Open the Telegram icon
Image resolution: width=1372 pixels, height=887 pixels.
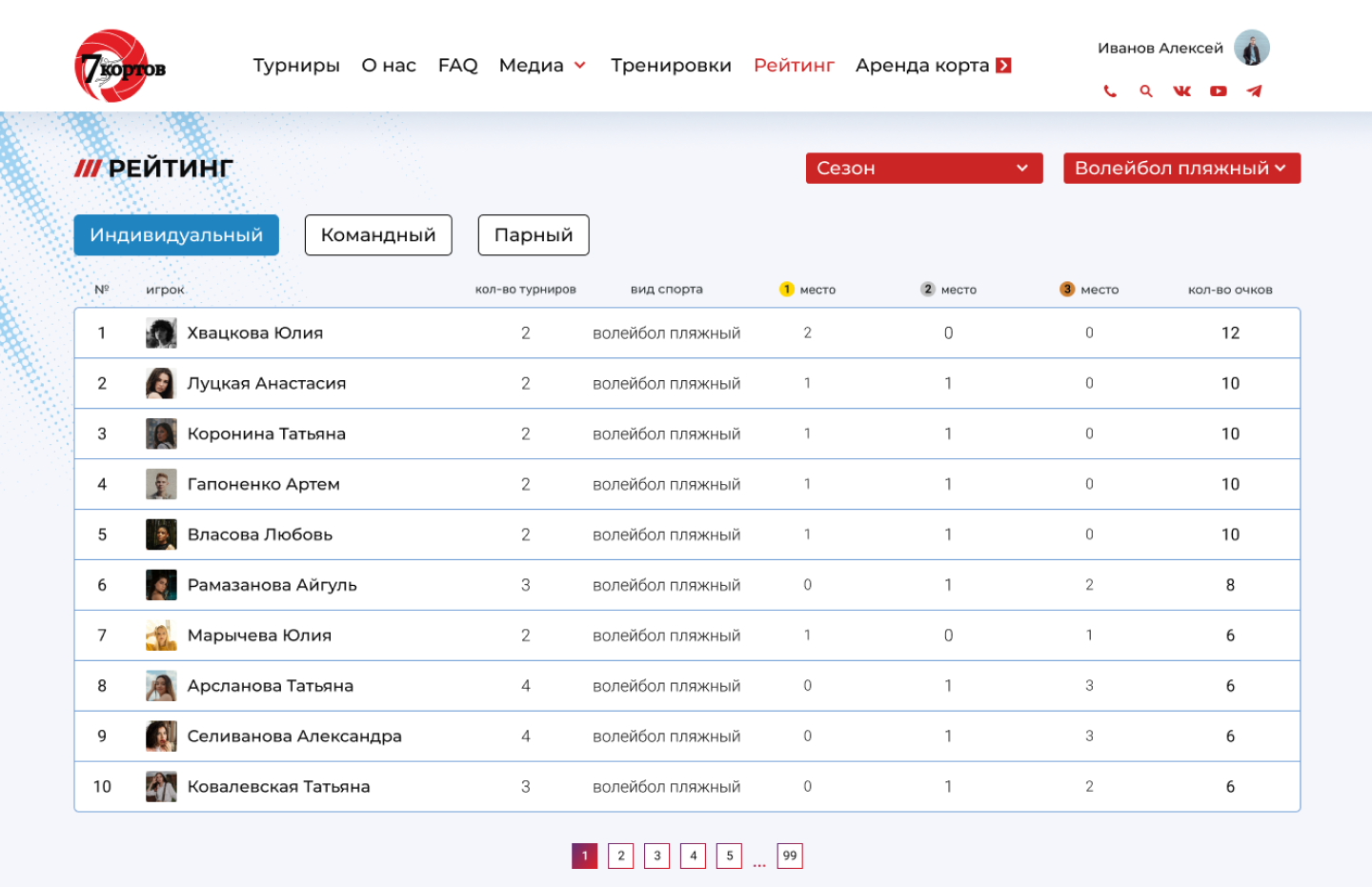1254,91
